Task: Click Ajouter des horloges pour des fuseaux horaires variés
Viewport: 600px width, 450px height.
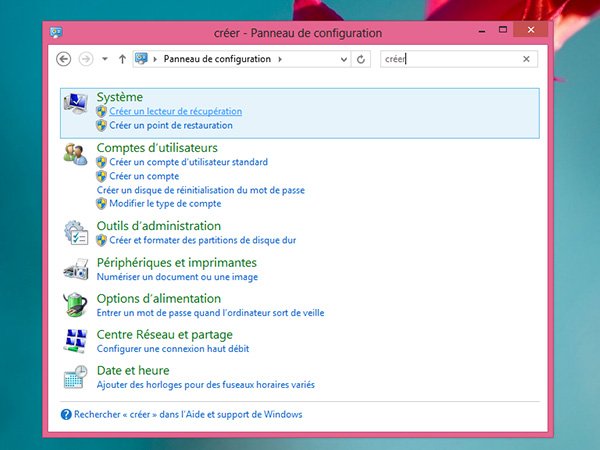Action: [205, 385]
